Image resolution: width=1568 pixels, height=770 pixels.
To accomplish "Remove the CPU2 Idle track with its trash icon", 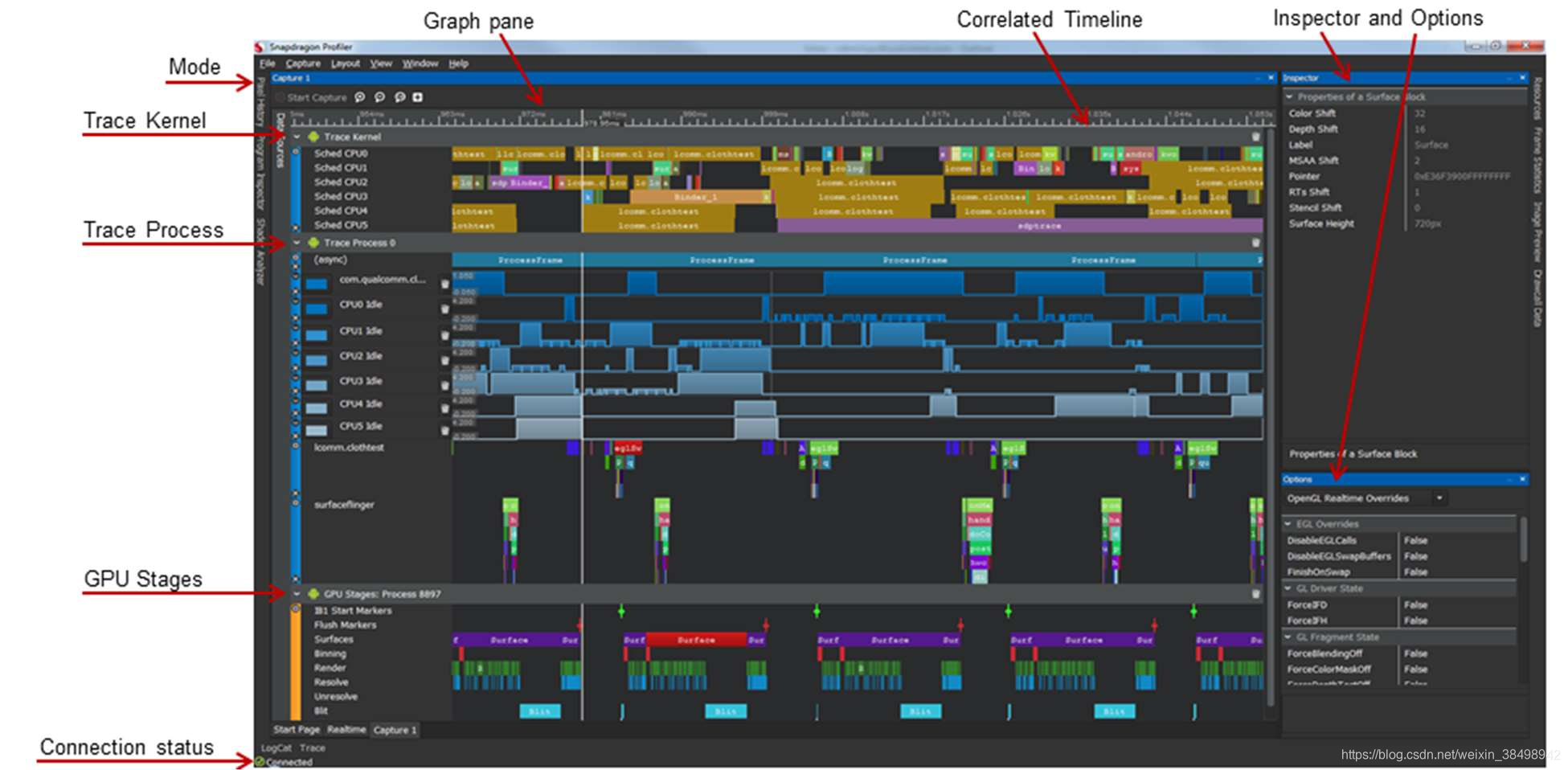I will point(444,360).
